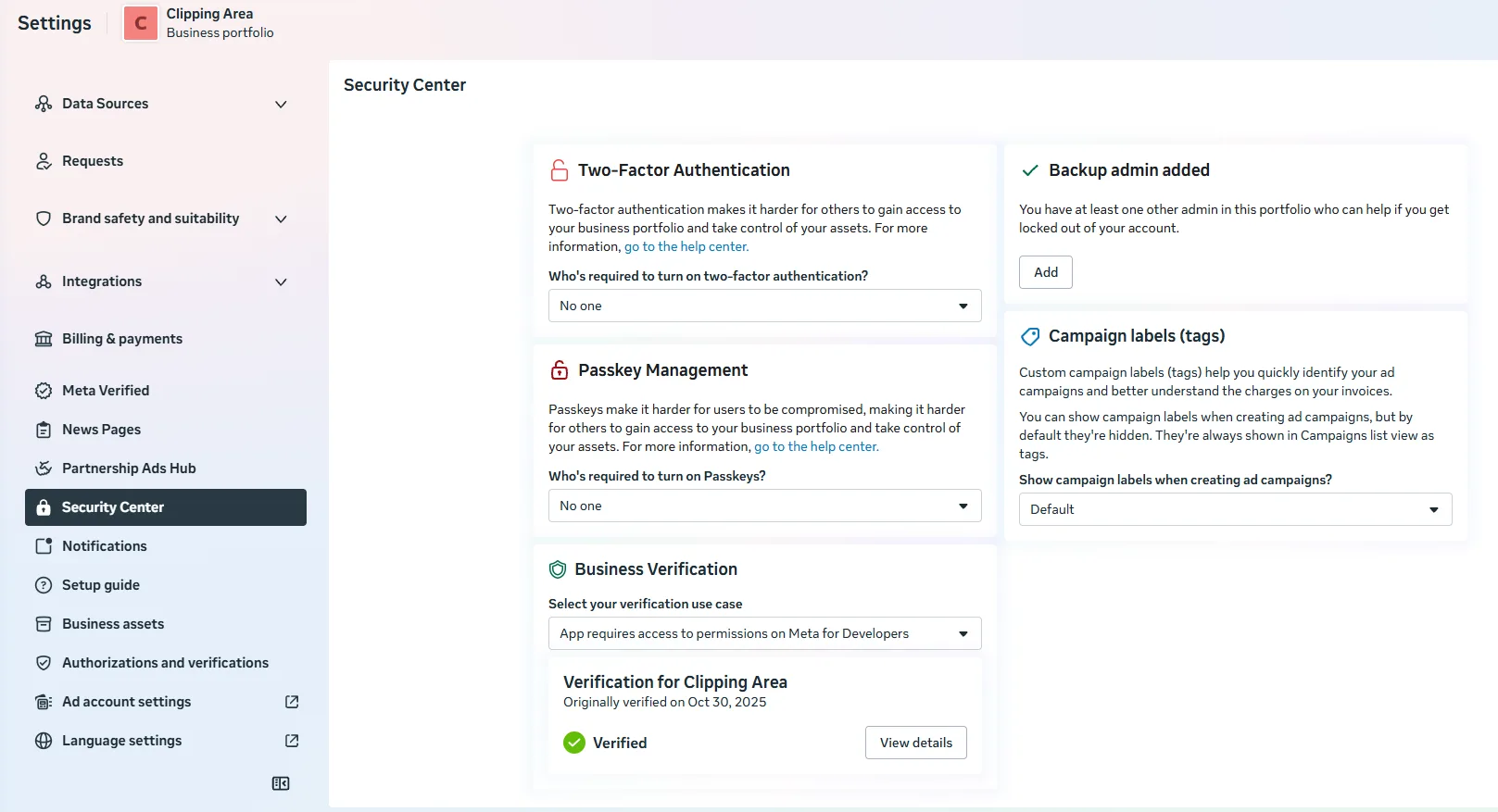The height and width of the screenshot is (812, 1498).
Task: Click the Authorizations and verifications shield icon
Action: tap(44, 663)
